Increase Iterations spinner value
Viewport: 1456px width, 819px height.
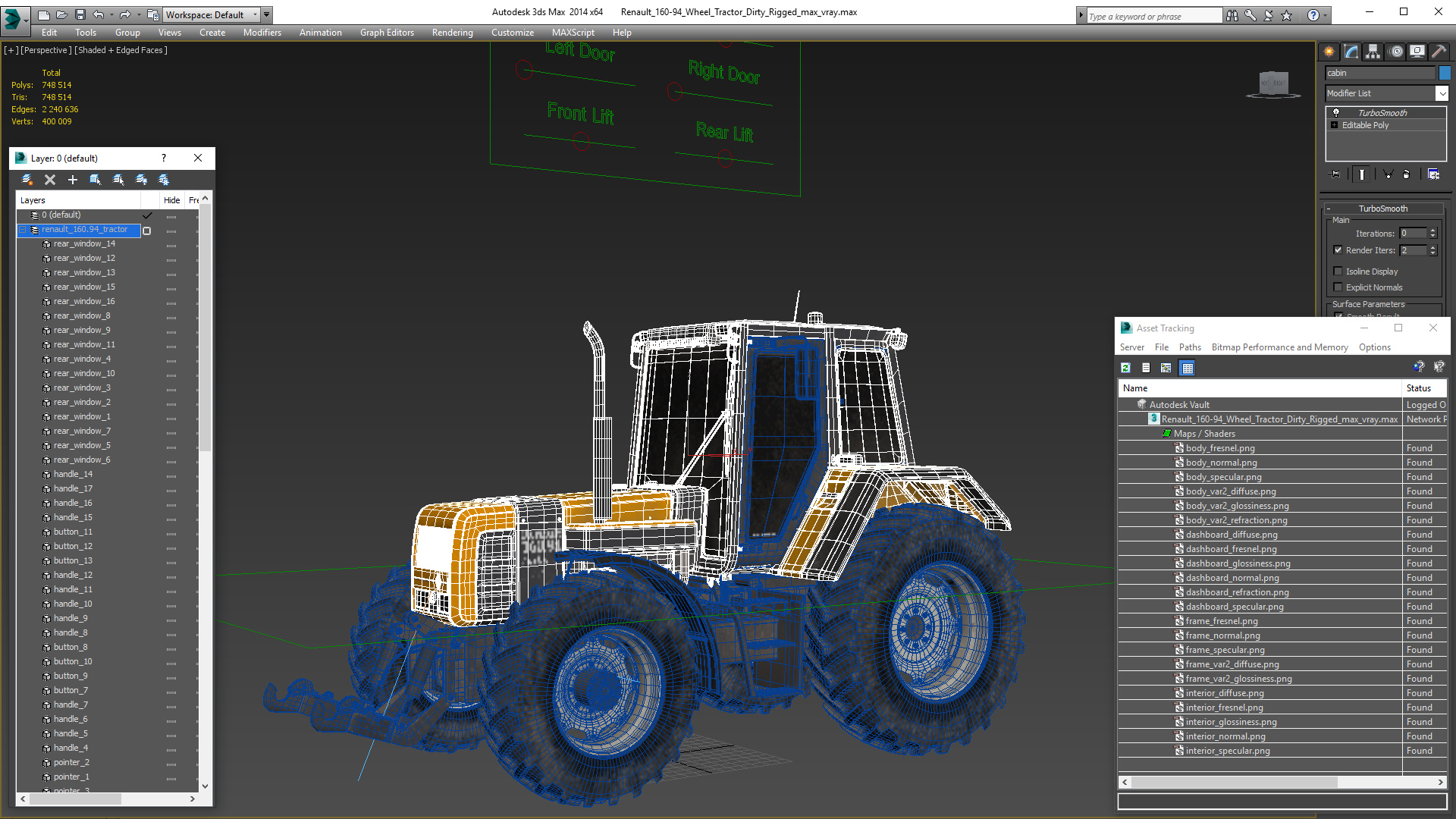(x=1432, y=231)
